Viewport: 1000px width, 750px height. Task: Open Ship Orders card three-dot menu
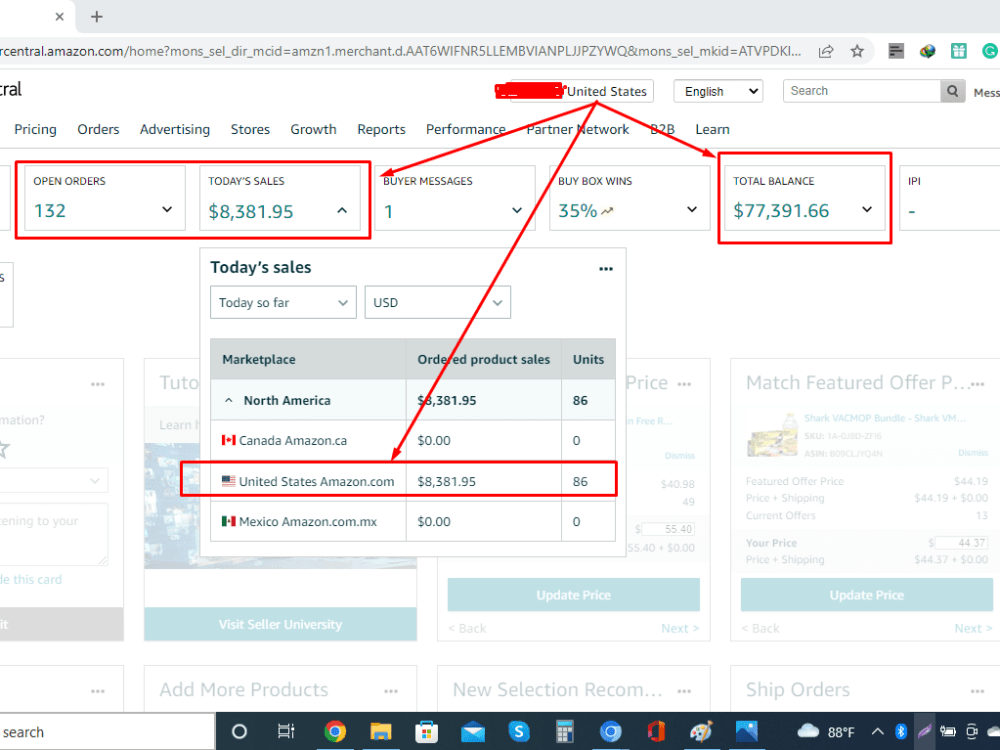tap(977, 691)
